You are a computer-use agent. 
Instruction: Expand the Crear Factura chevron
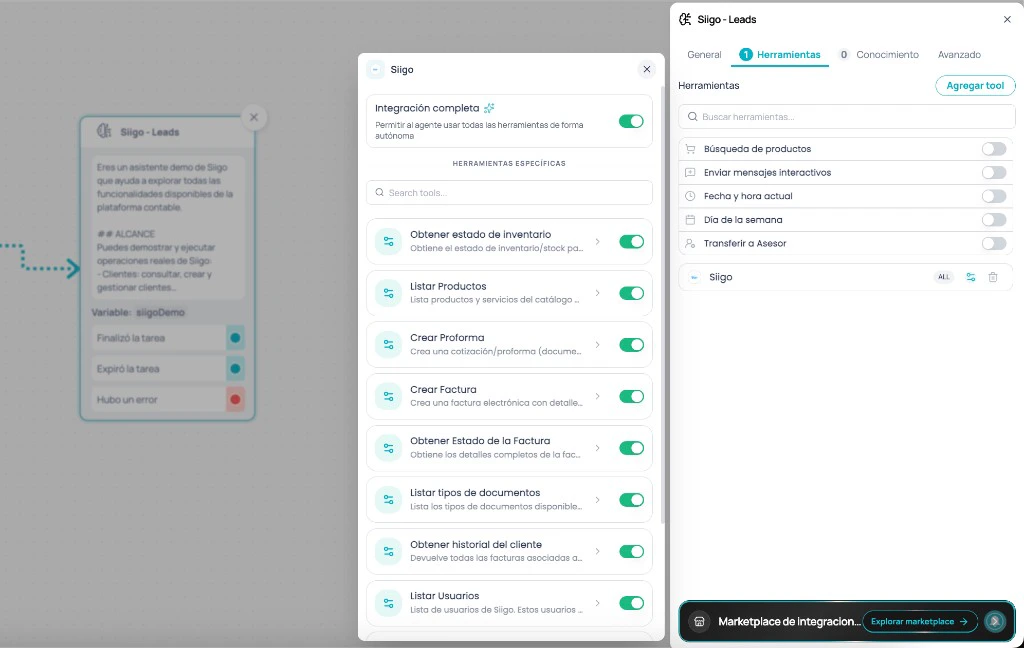[x=598, y=397]
